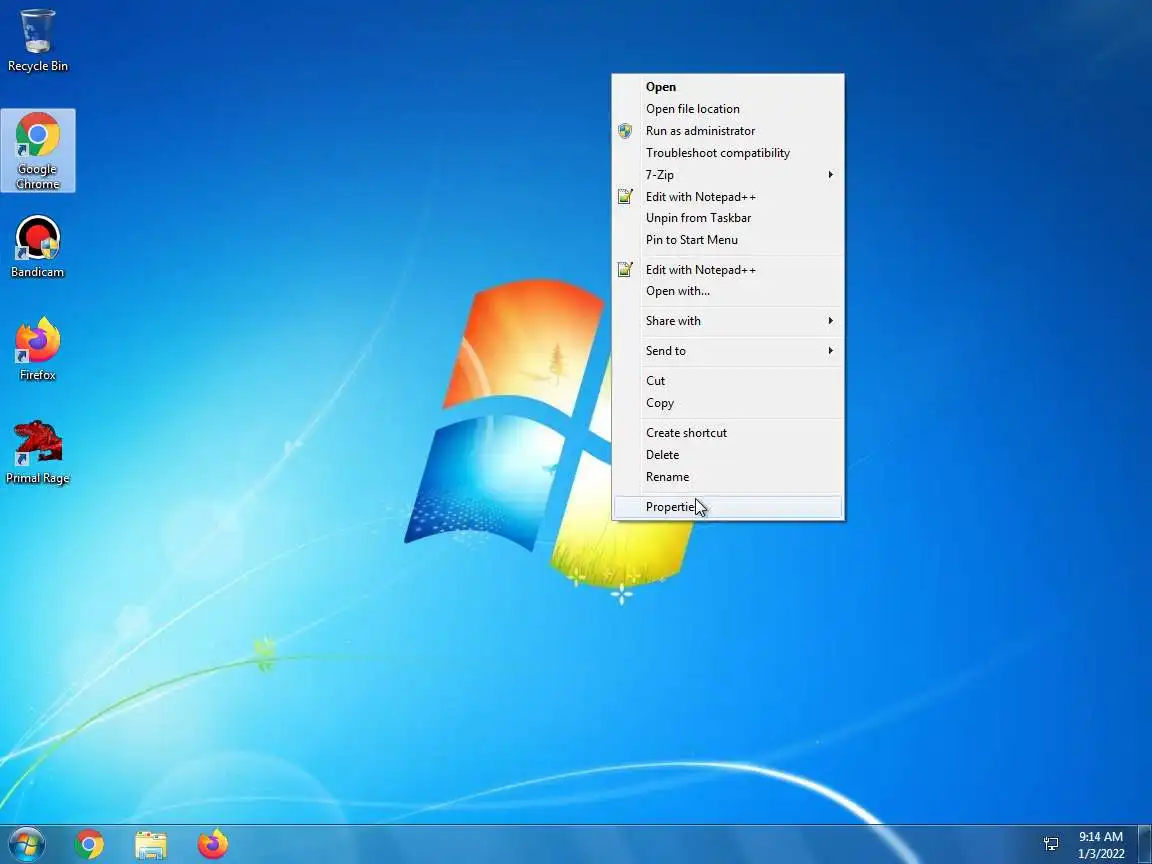
Task: Select Unpin from Taskbar
Action: (x=727, y=217)
